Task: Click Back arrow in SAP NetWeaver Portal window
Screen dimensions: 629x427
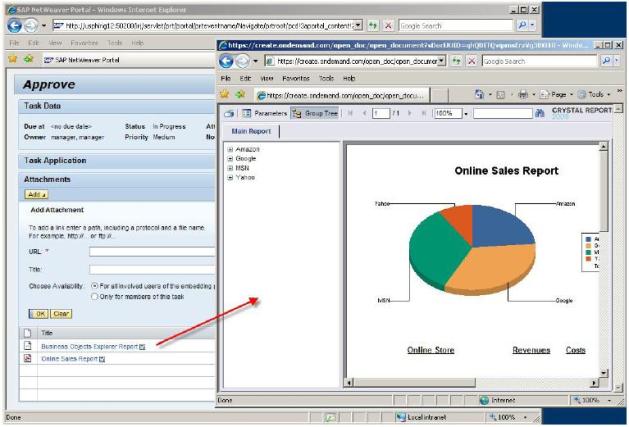Action: pyautogui.click(x=14, y=26)
